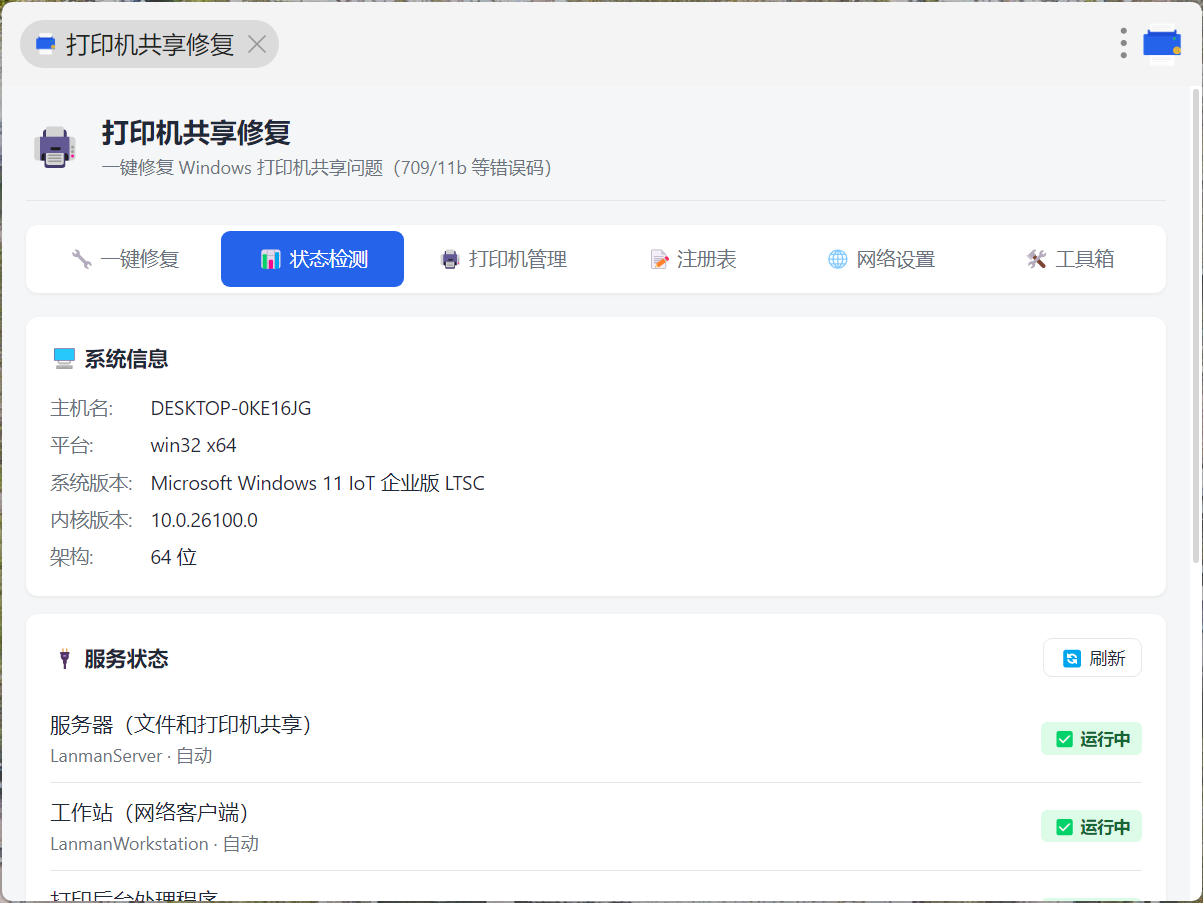Click the LanmanServer · 自动 subtitle

[131, 756]
